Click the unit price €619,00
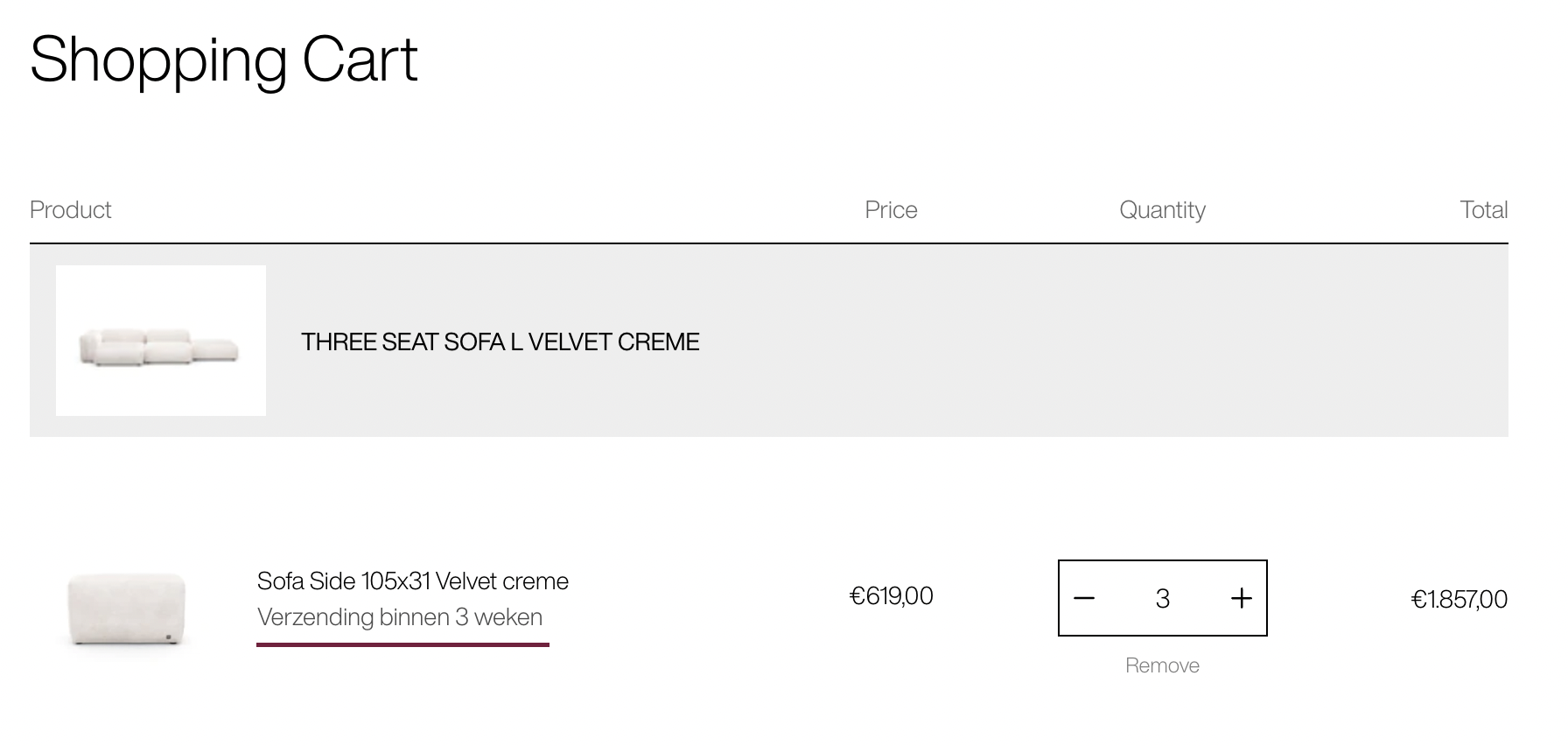 891,596
